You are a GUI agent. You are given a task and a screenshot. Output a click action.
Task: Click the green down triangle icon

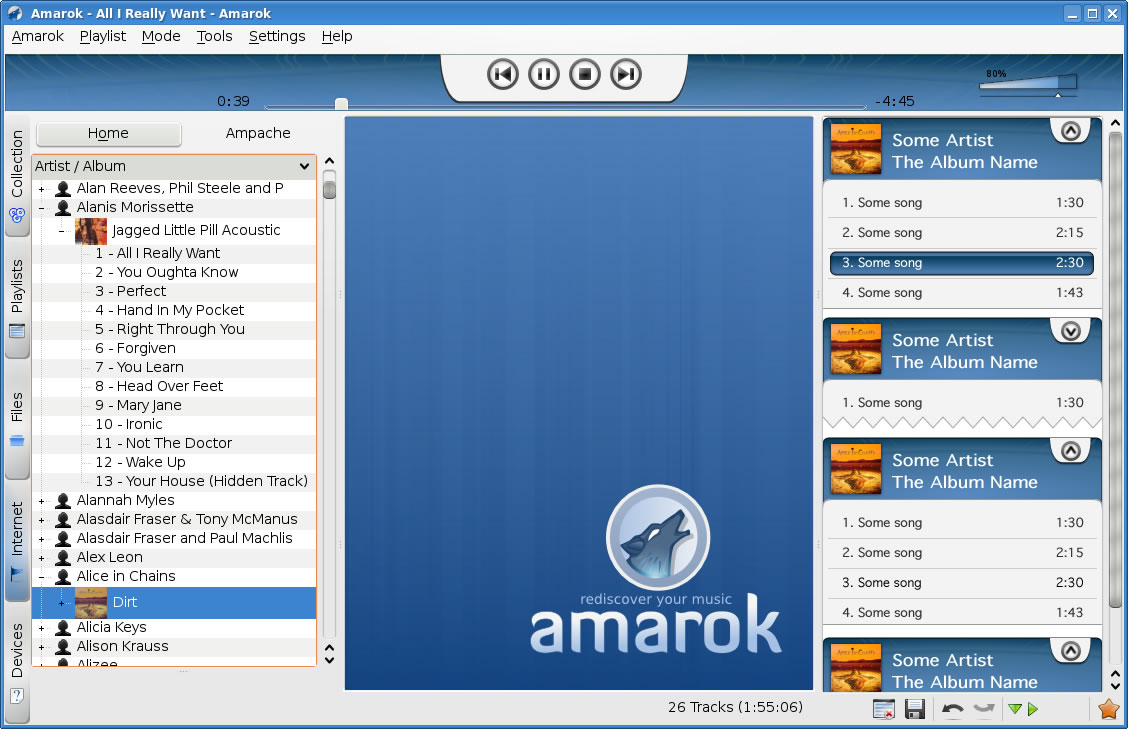(x=1015, y=710)
